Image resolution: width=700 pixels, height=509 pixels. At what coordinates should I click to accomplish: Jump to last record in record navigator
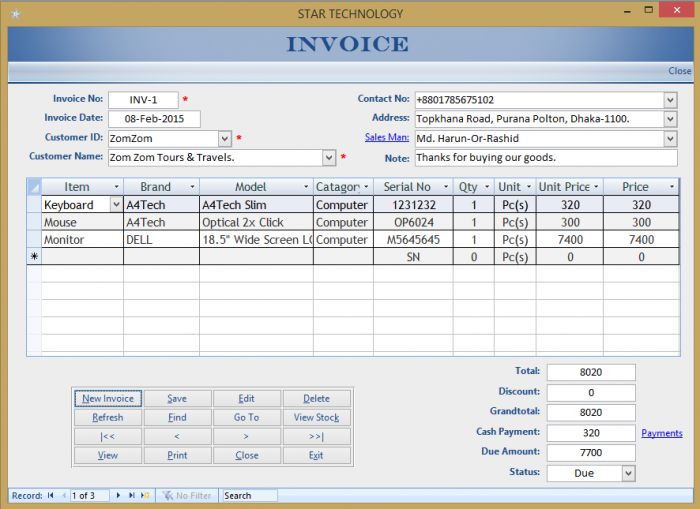tap(132, 495)
